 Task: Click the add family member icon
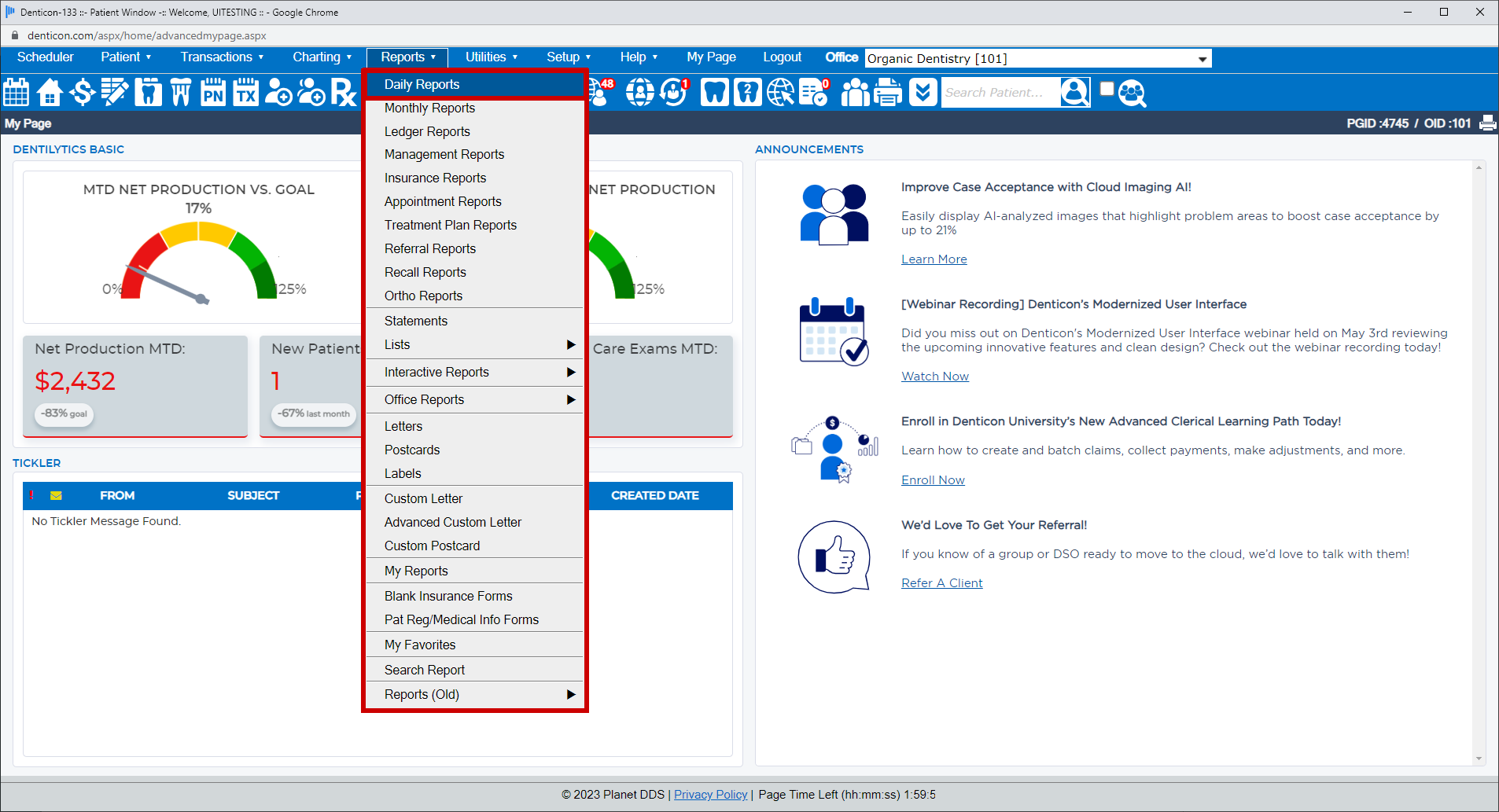click(x=311, y=93)
